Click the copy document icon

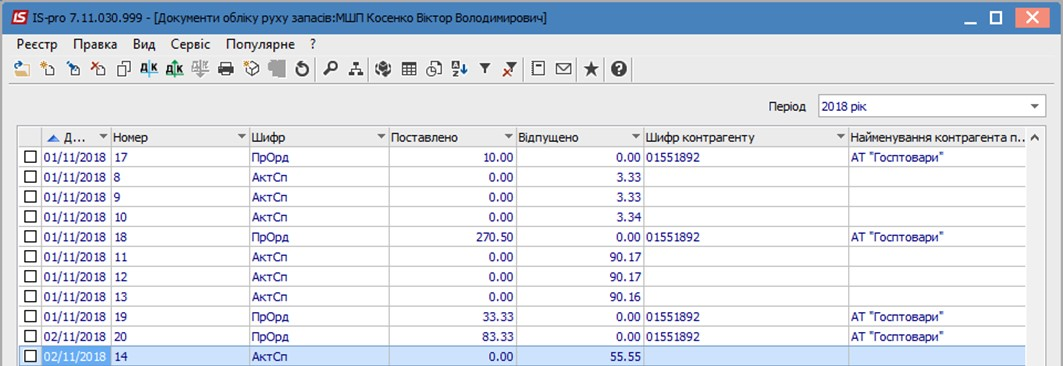click(123, 68)
